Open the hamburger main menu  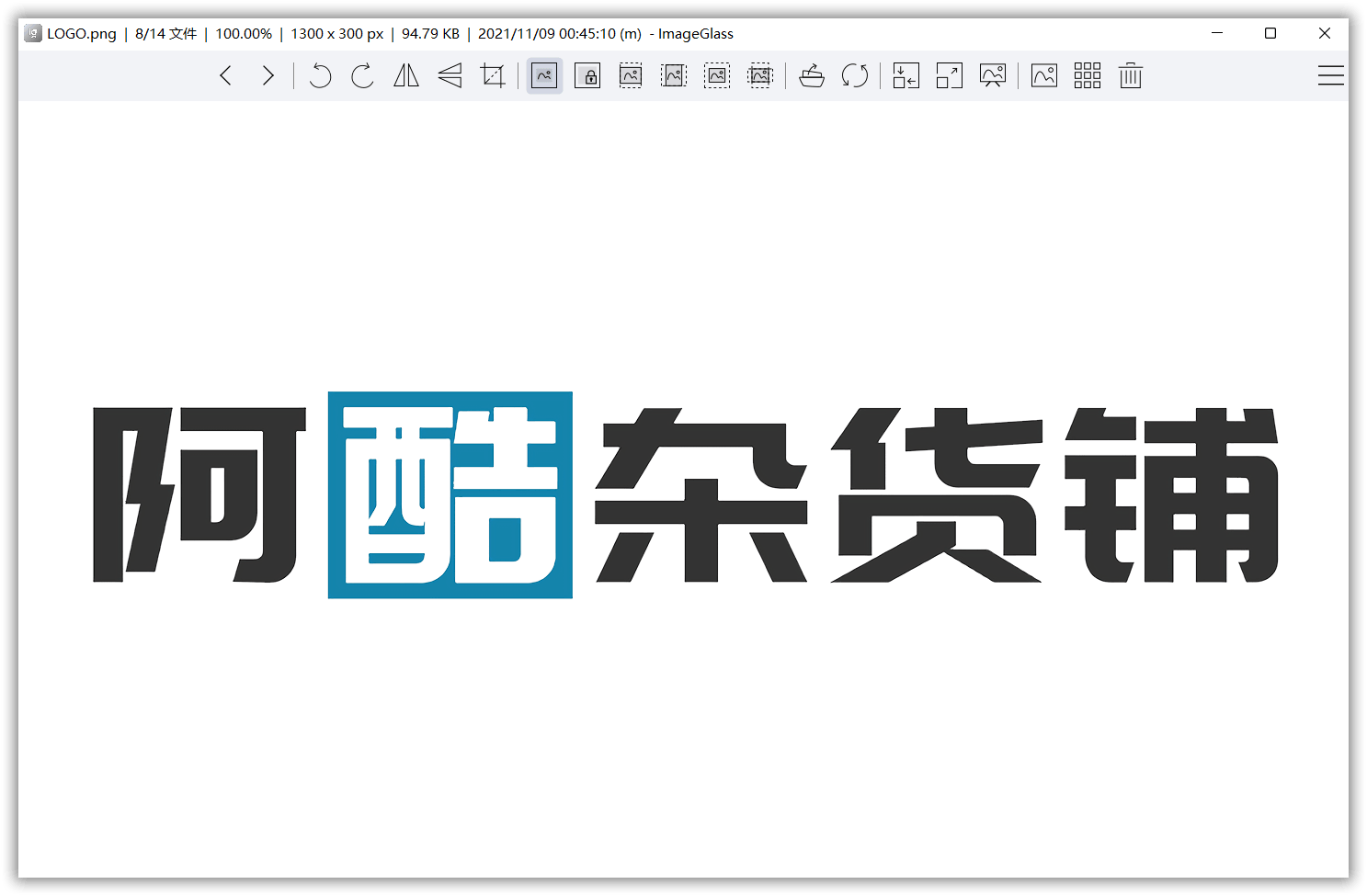(1330, 76)
